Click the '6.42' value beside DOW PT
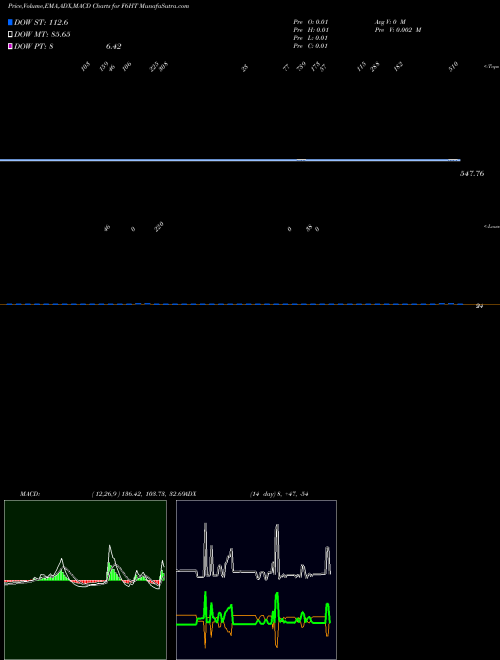The width and height of the screenshot is (500, 660). point(113,46)
